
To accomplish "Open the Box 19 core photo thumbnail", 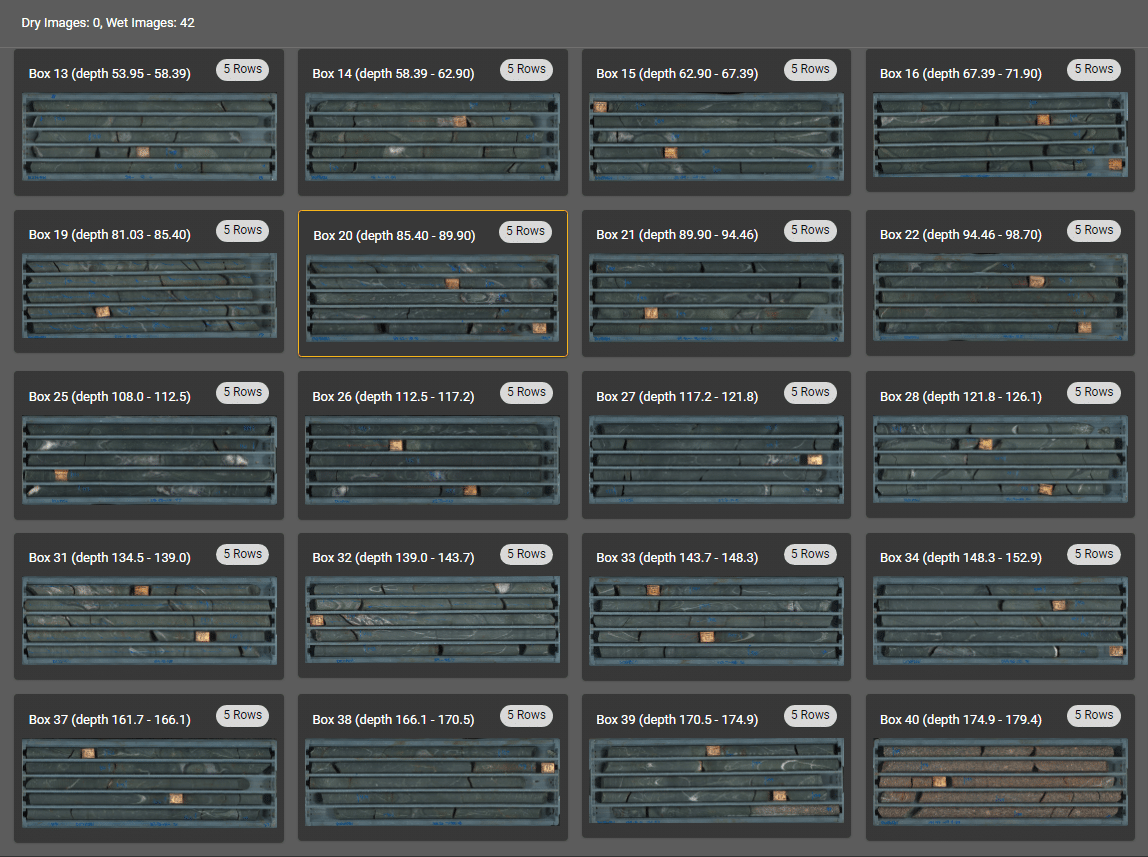I will [149, 296].
